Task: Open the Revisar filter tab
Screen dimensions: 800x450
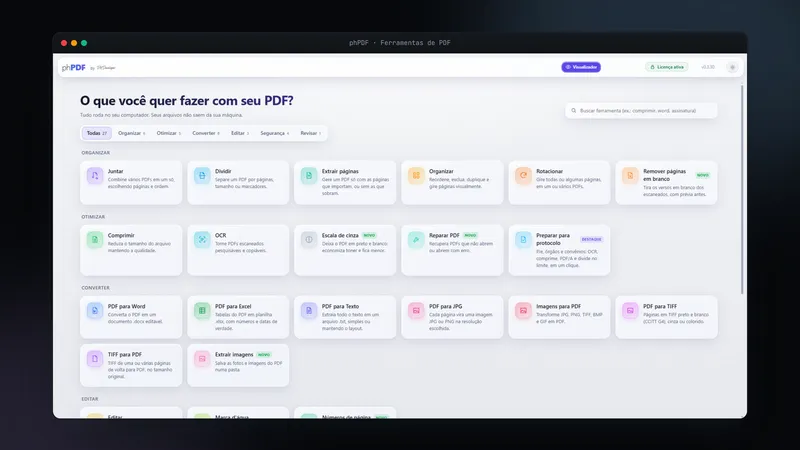Action: point(310,133)
